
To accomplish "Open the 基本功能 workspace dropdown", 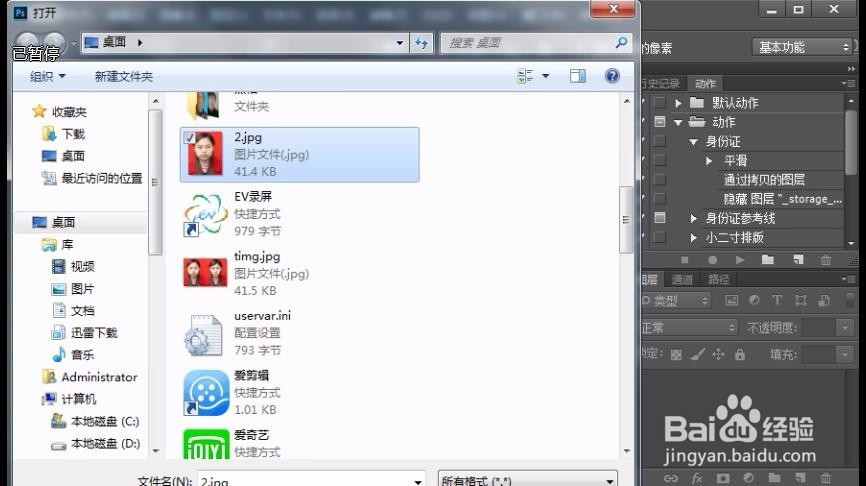I will pos(802,47).
